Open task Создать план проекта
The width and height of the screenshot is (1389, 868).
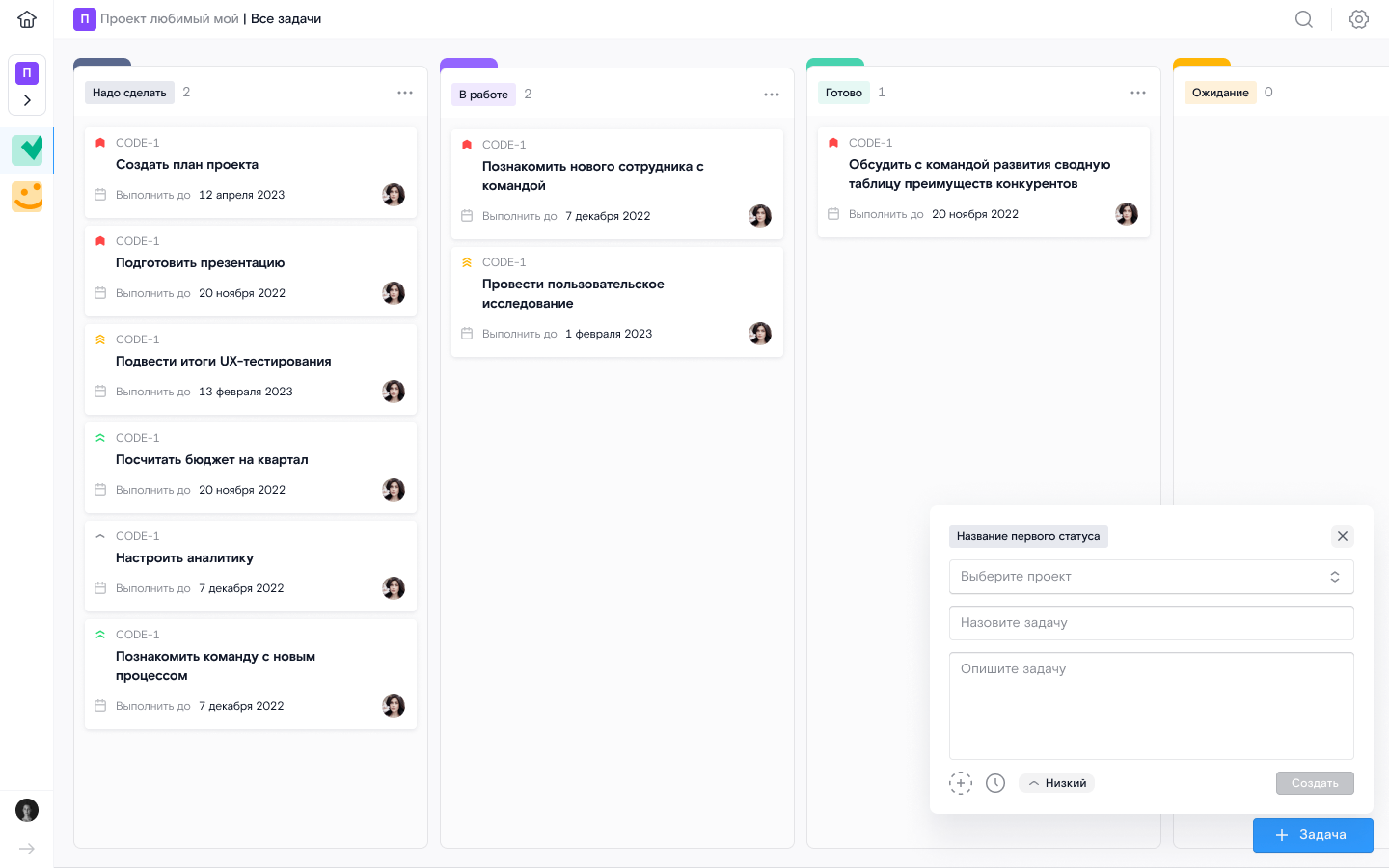pyautogui.click(x=251, y=173)
